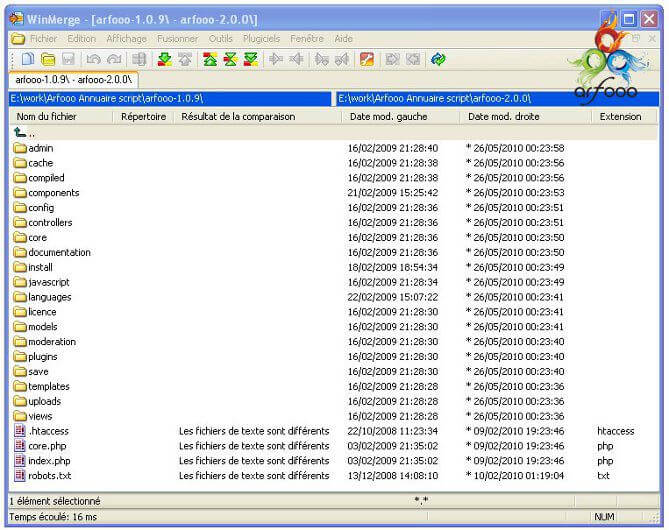Viewport: 669px width, 530px height.
Task: Click the Copy all to left icon
Action: 413,59
